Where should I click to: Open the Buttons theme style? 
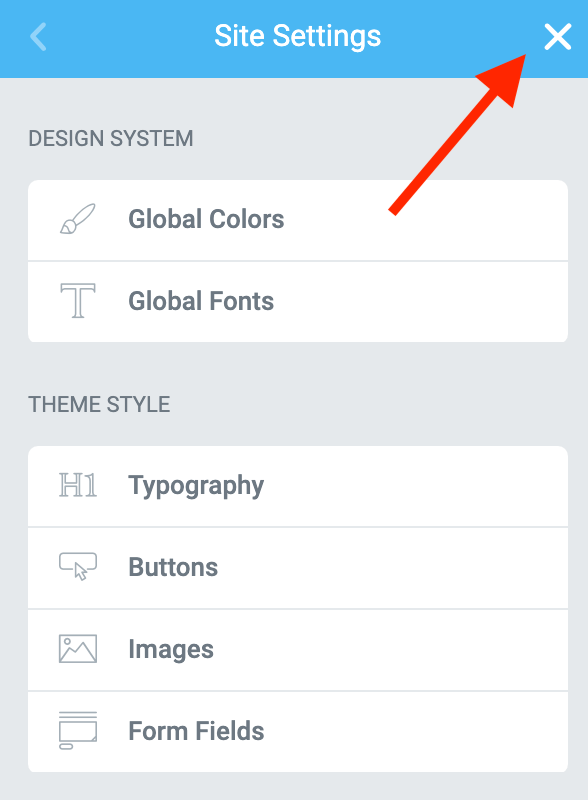(x=298, y=568)
